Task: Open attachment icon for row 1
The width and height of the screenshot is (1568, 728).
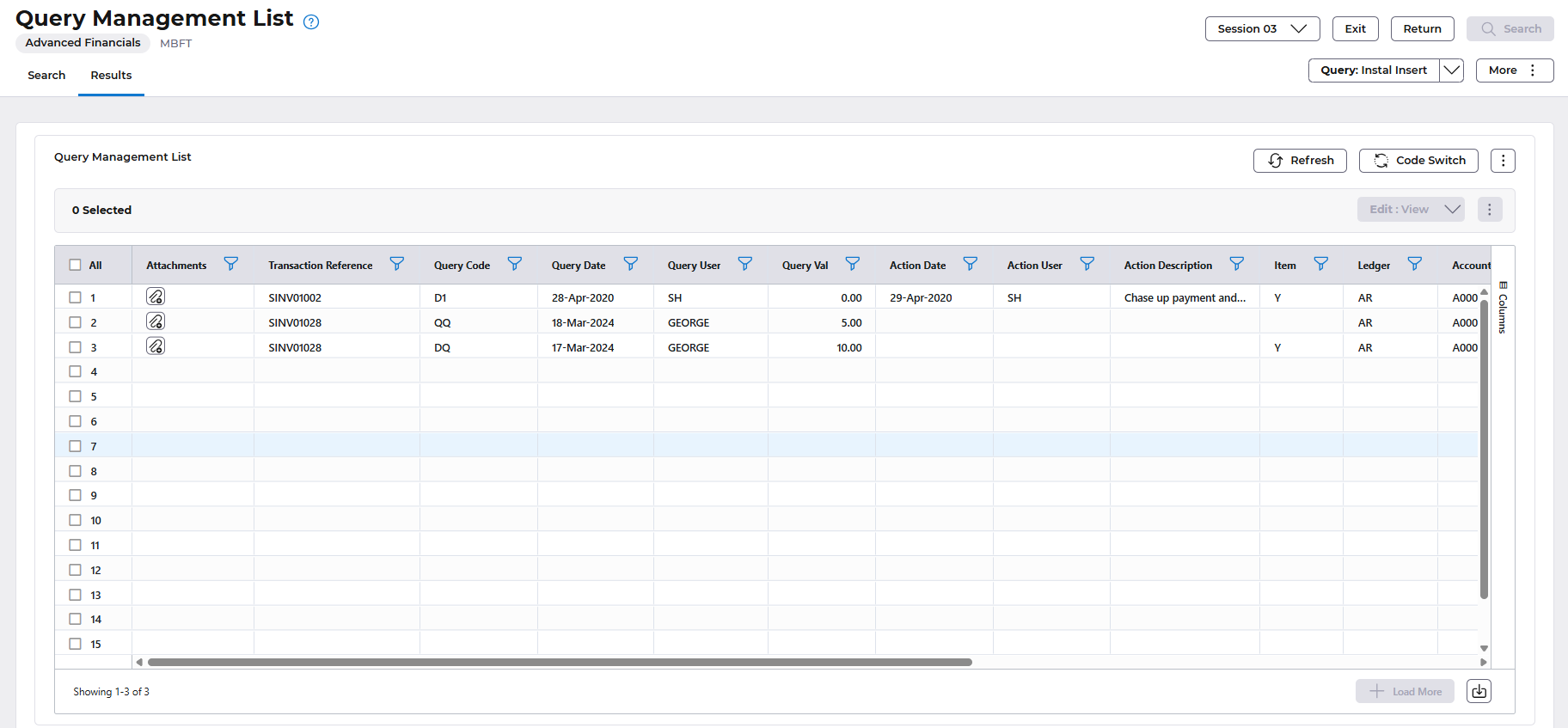Action: click(x=156, y=297)
